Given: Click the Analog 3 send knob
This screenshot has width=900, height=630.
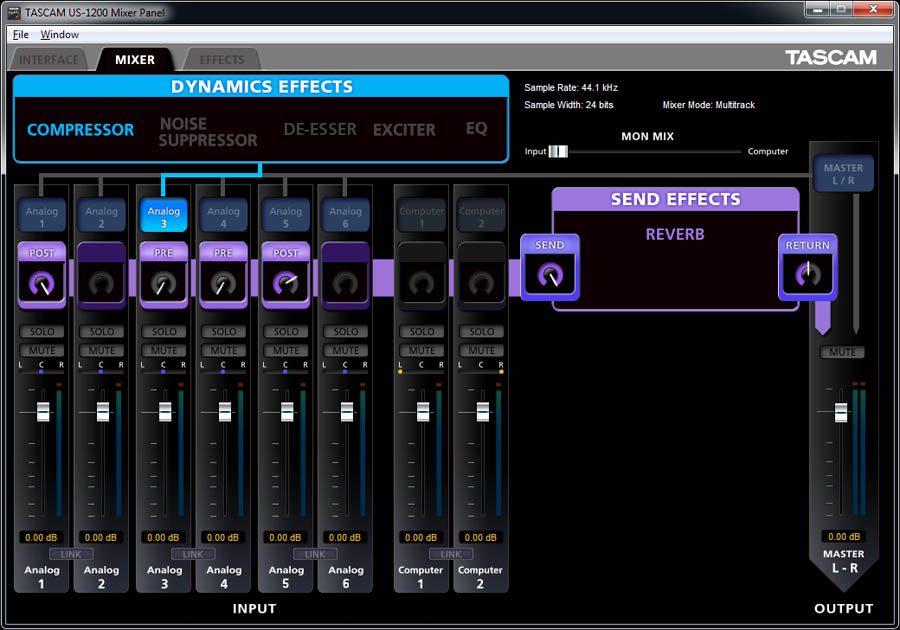Looking at the screenshot, I should (x=163, y=284).
